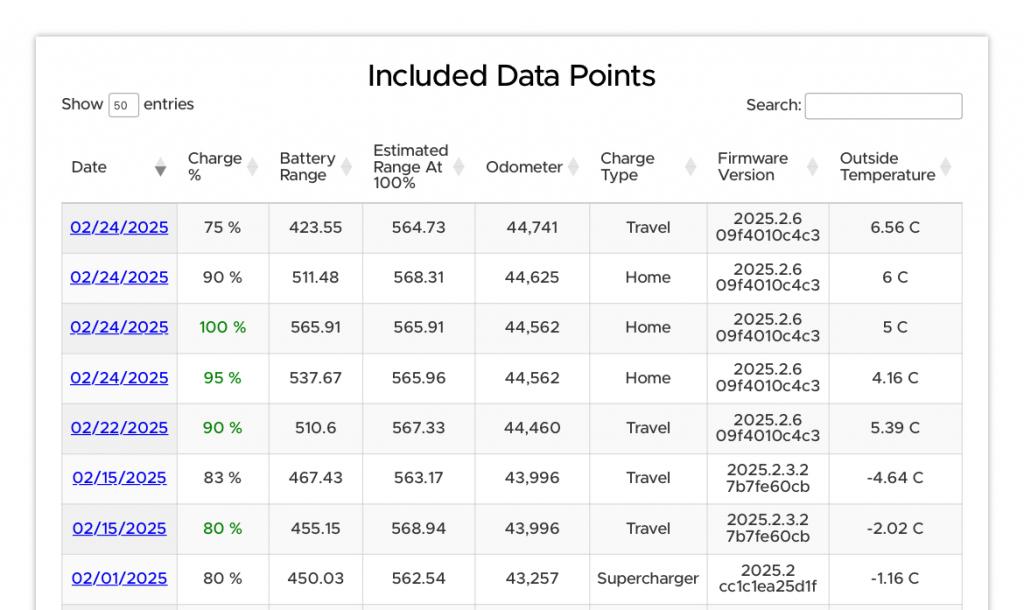
Task: Click Estimated Range At 100% sort icon
Action: [x=458, y=167]
